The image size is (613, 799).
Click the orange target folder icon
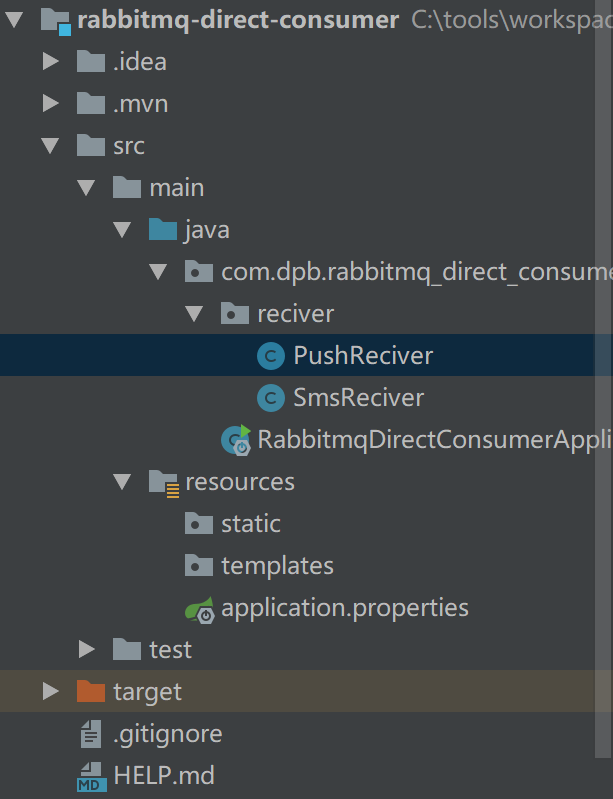[x=91, y=691]
